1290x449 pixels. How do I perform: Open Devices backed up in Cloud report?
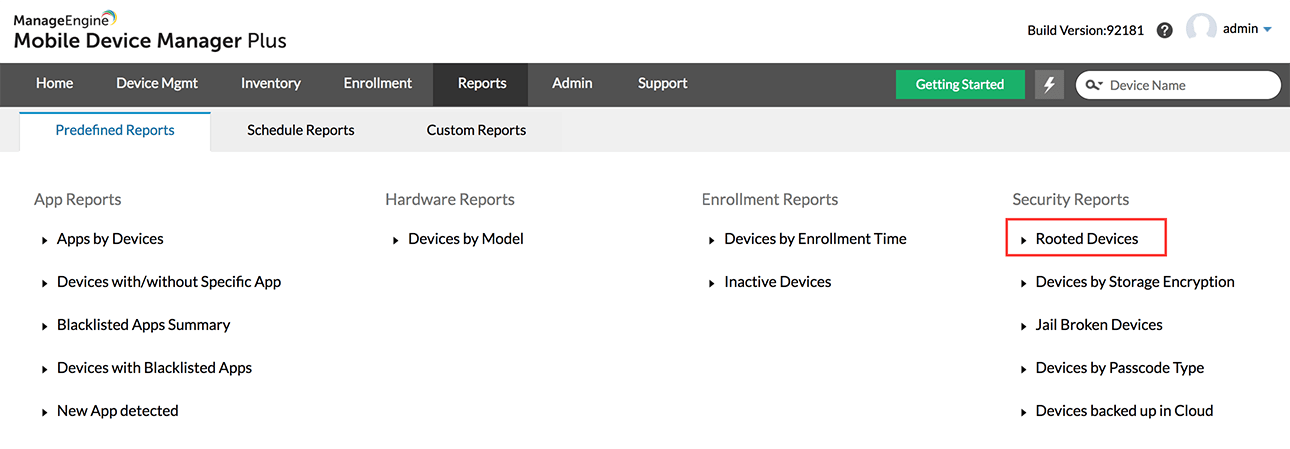tap(1125, 411)
